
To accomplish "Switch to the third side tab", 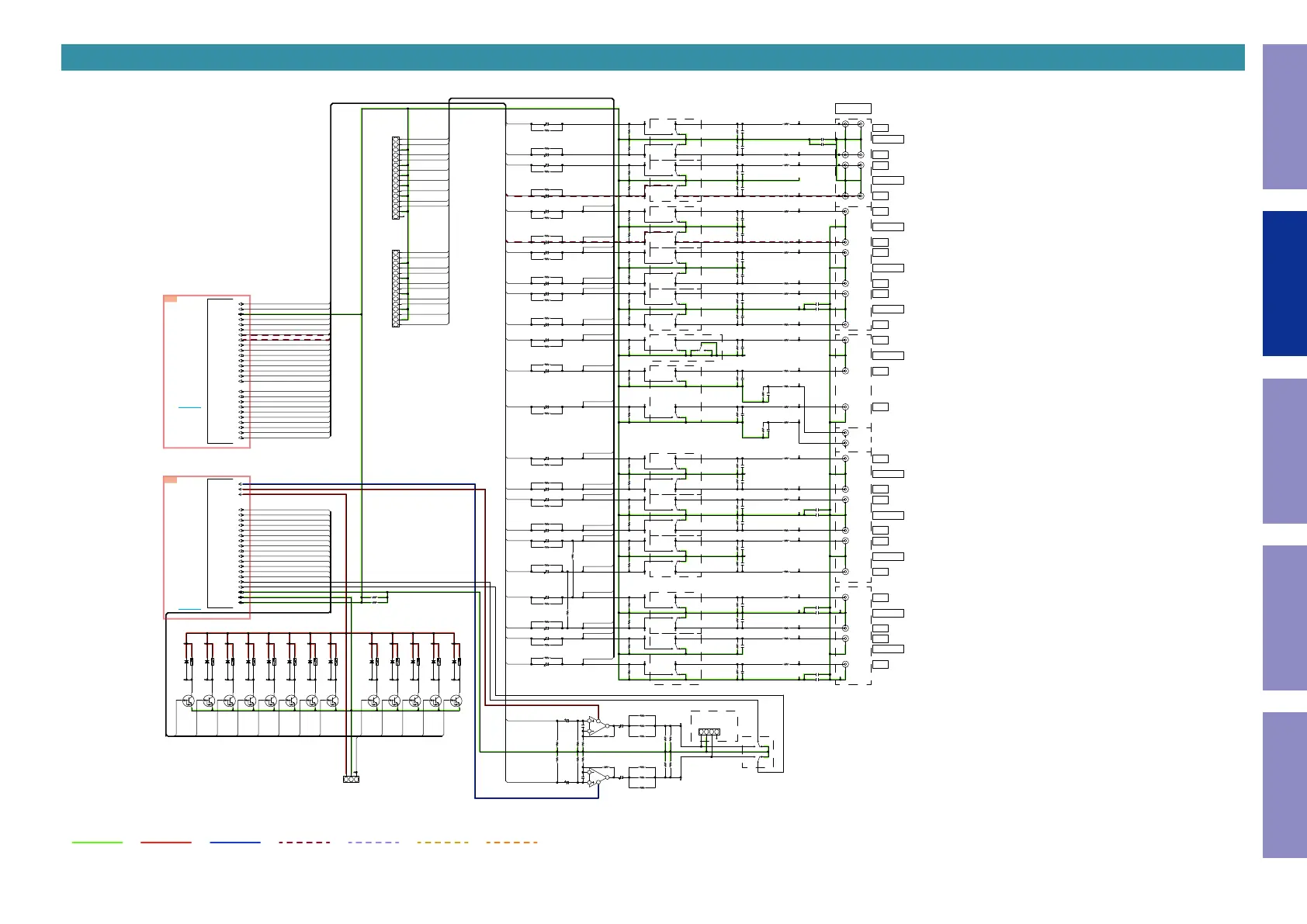I will (1284, 451).
